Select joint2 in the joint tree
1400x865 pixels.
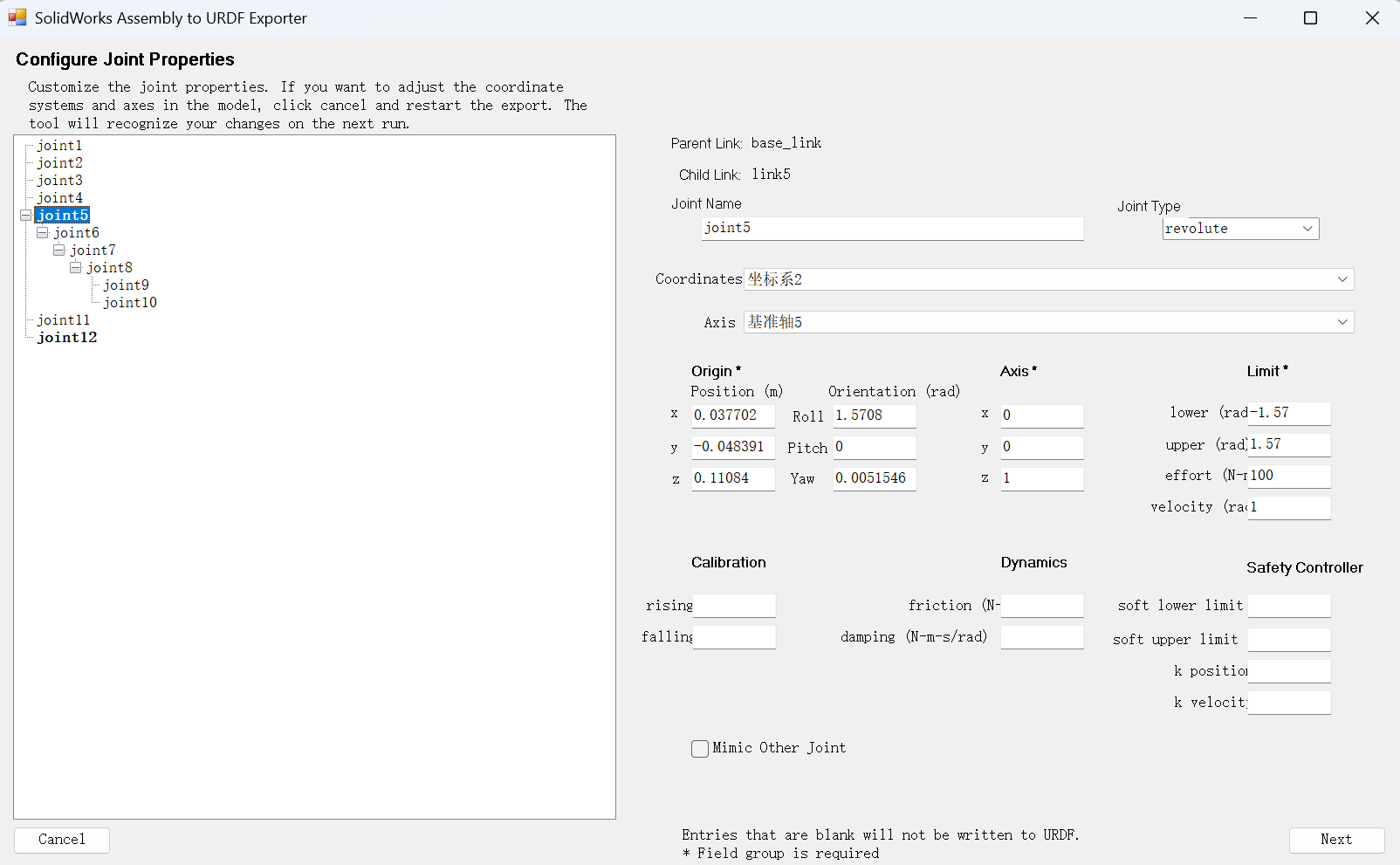(59, 163)
